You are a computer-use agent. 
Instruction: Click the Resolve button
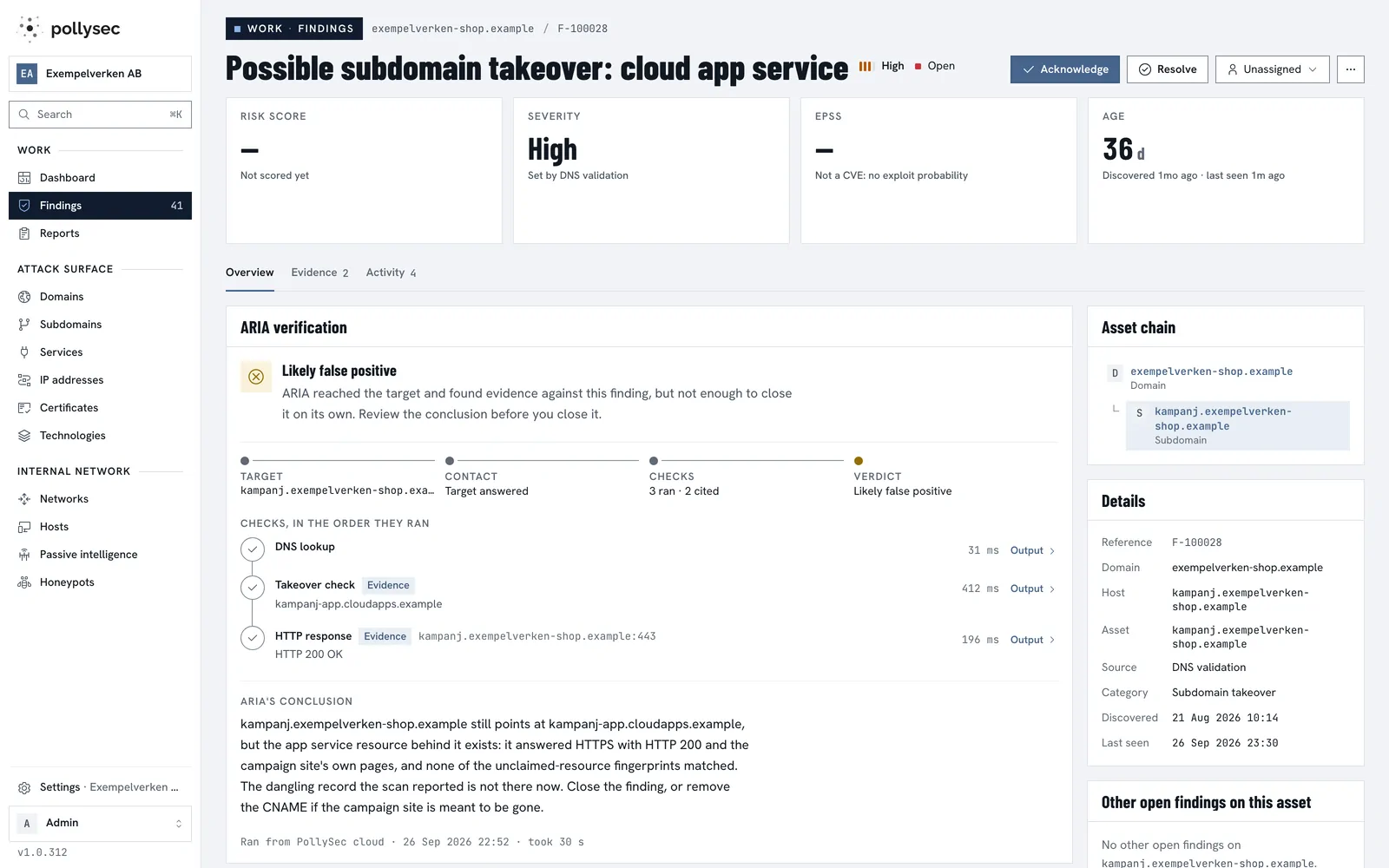pos(1168,69)
